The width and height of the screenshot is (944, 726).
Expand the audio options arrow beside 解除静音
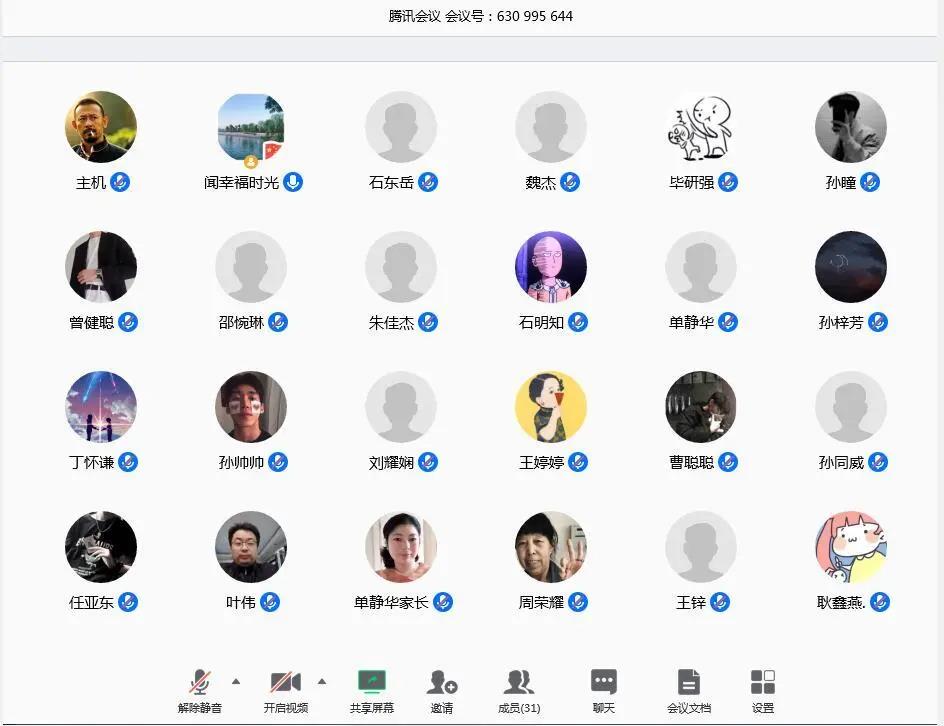pyautogui.click(x=236, y=681)
